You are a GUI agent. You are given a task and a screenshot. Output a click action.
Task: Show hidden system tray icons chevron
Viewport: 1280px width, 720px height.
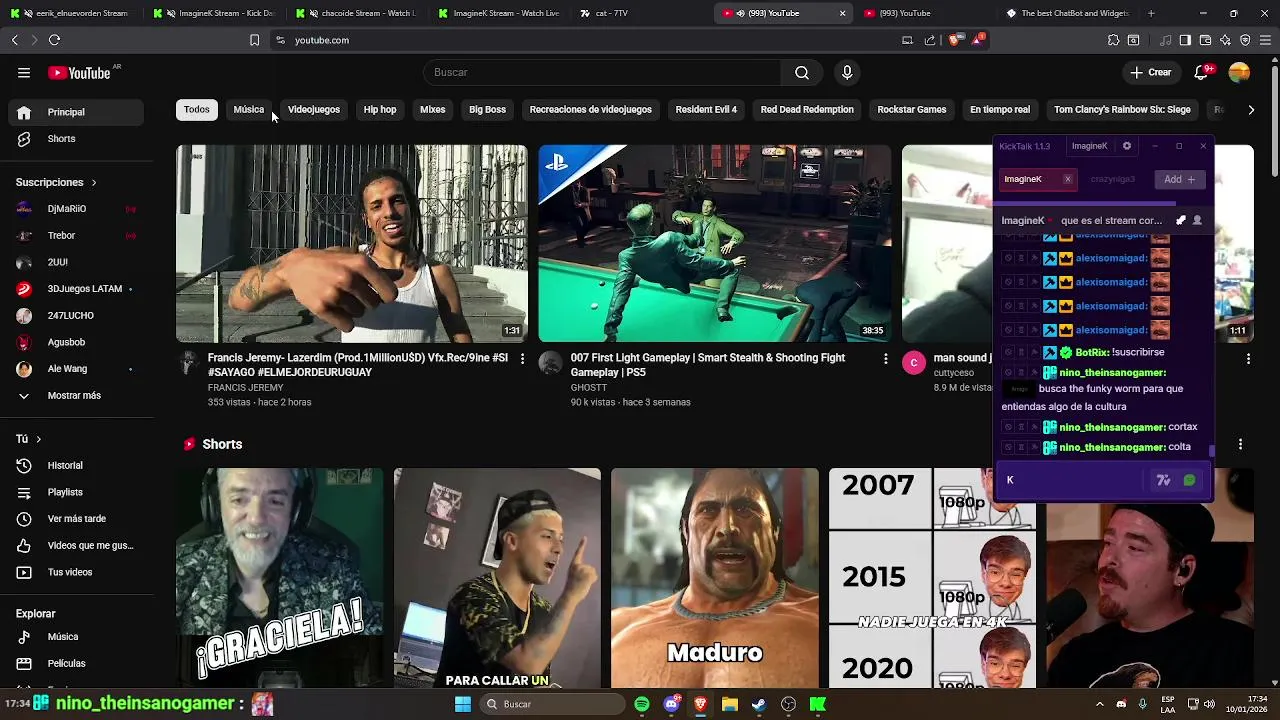1099,704
